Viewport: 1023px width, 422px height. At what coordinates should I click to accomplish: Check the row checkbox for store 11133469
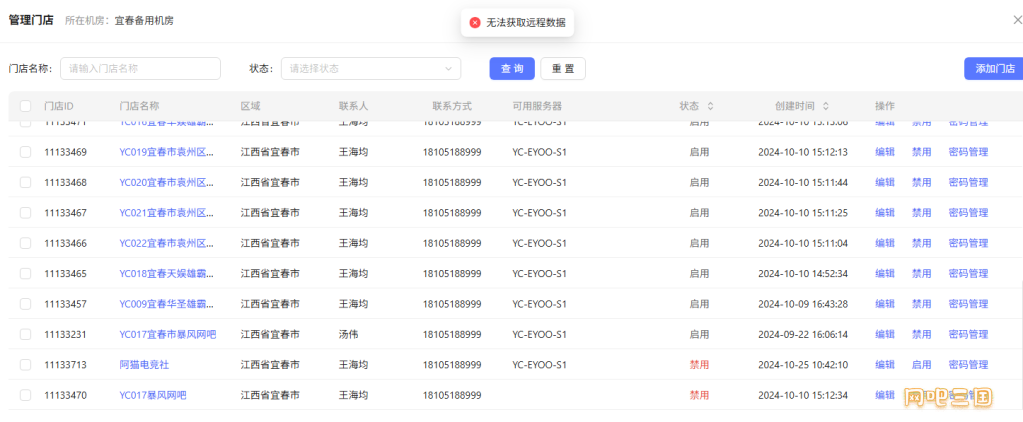[25, 152]
